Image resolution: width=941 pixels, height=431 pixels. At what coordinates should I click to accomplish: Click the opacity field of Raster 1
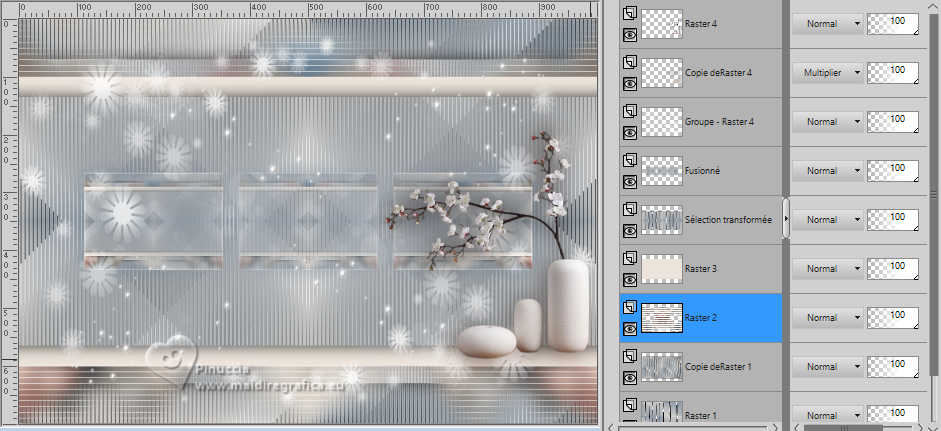click(893, 415)
